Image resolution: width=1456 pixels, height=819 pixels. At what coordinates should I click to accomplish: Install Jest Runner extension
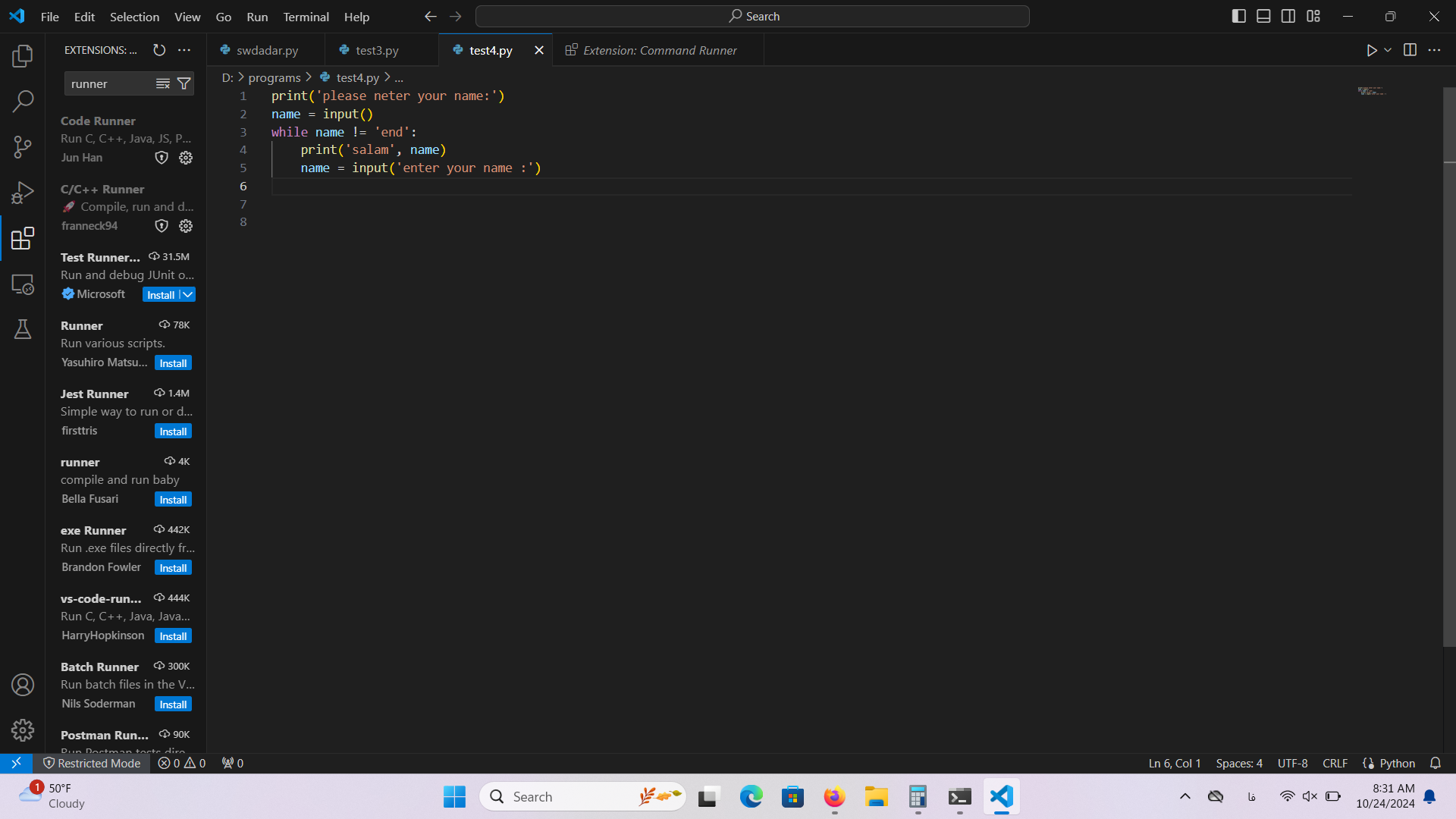pyautogui.click(x=173, y=431)
